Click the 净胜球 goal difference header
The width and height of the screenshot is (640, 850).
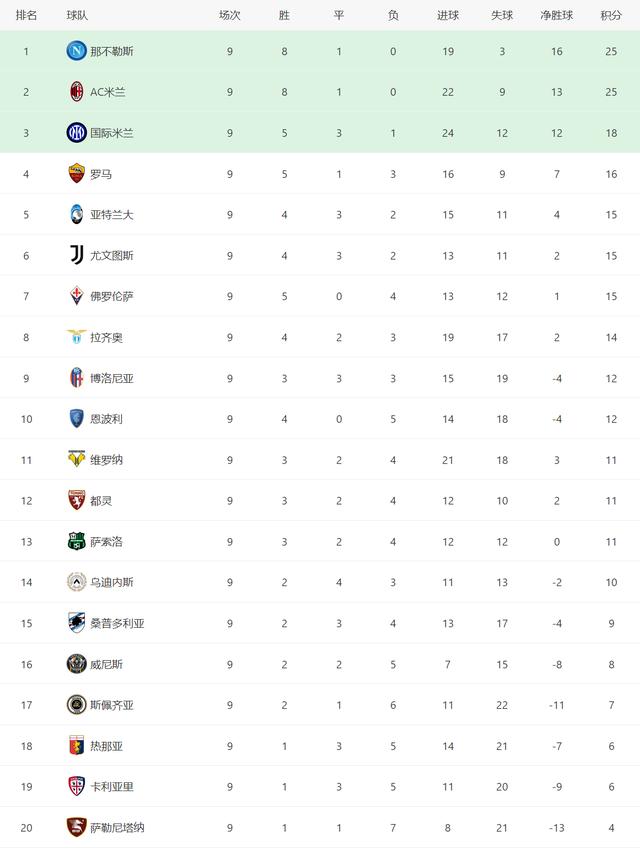pyautogui.click(x=556, y=15)
